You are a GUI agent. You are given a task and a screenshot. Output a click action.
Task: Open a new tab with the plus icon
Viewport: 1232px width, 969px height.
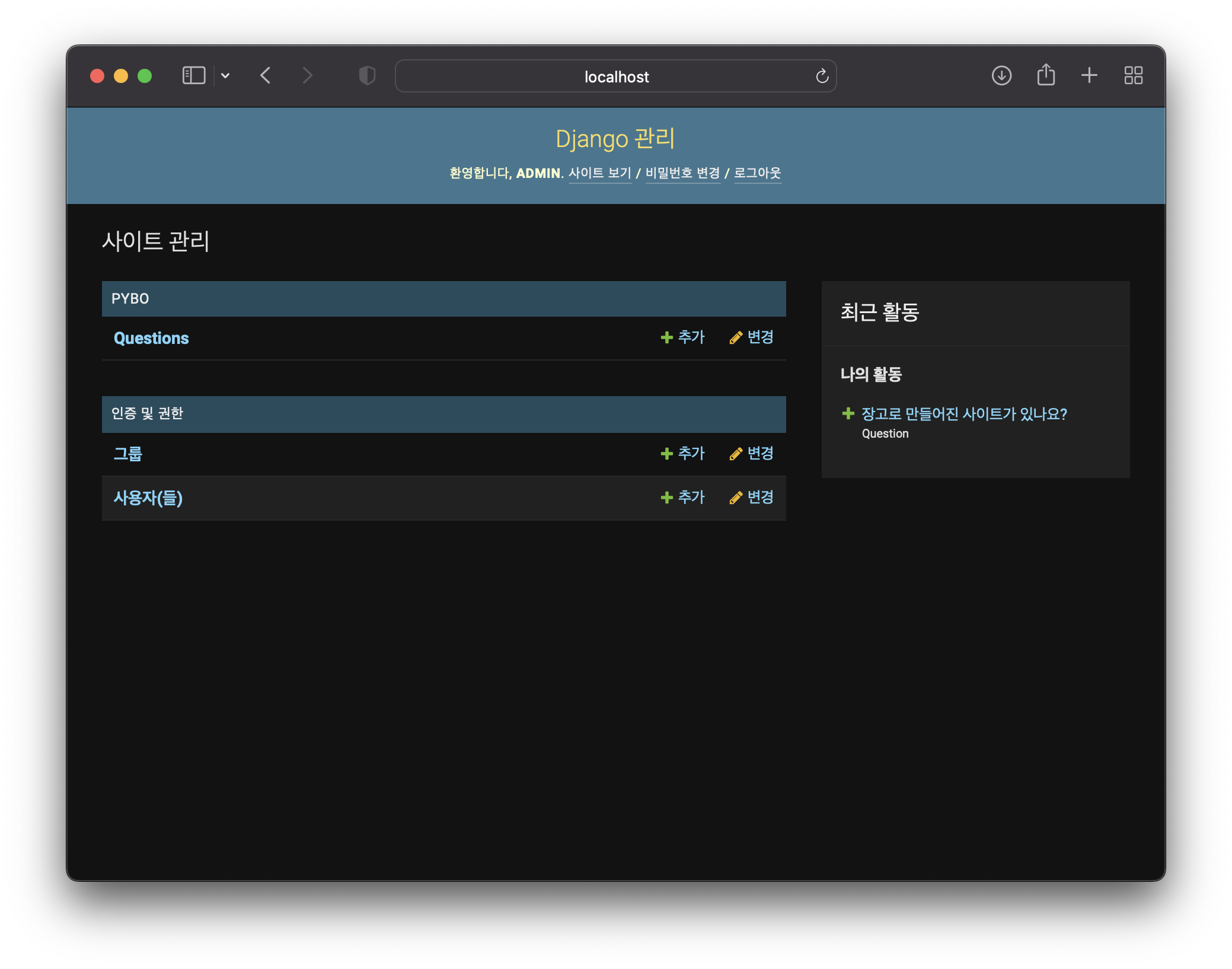[x=1089, y=76]
